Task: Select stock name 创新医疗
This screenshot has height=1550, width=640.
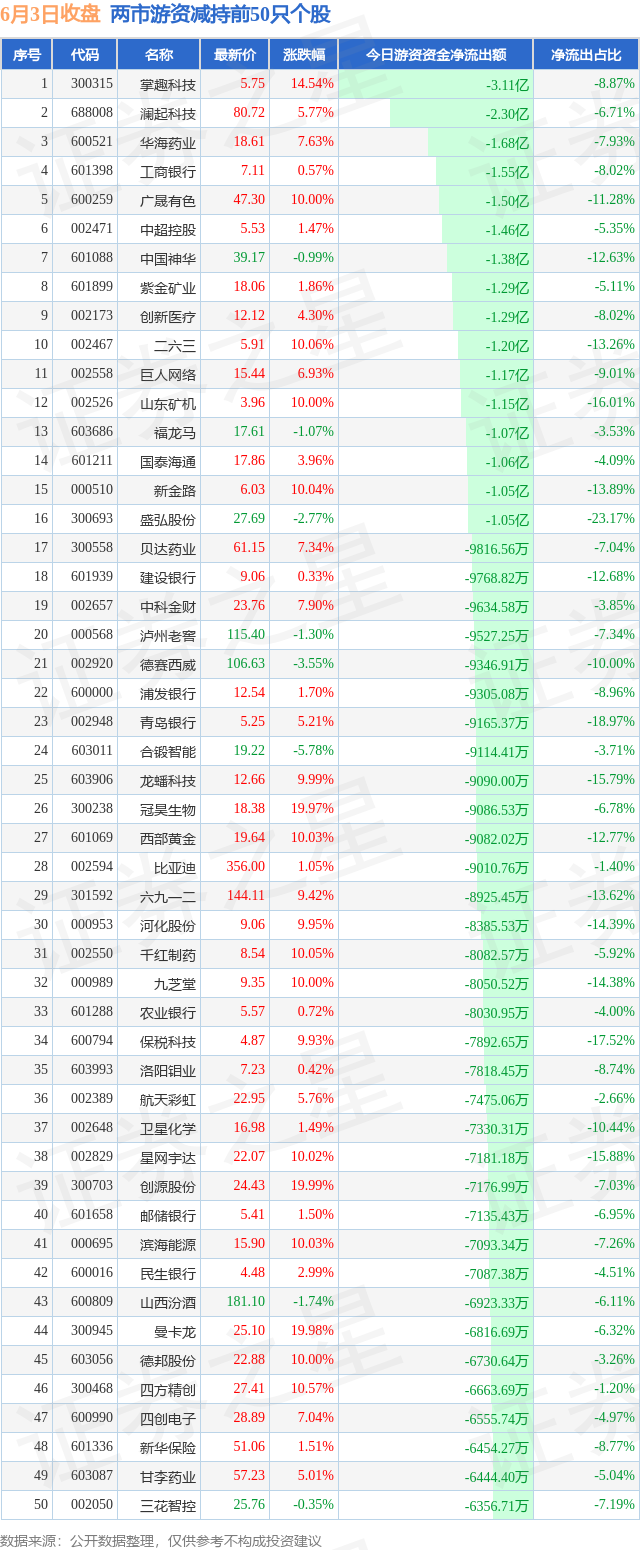Action: coord(168,317)
